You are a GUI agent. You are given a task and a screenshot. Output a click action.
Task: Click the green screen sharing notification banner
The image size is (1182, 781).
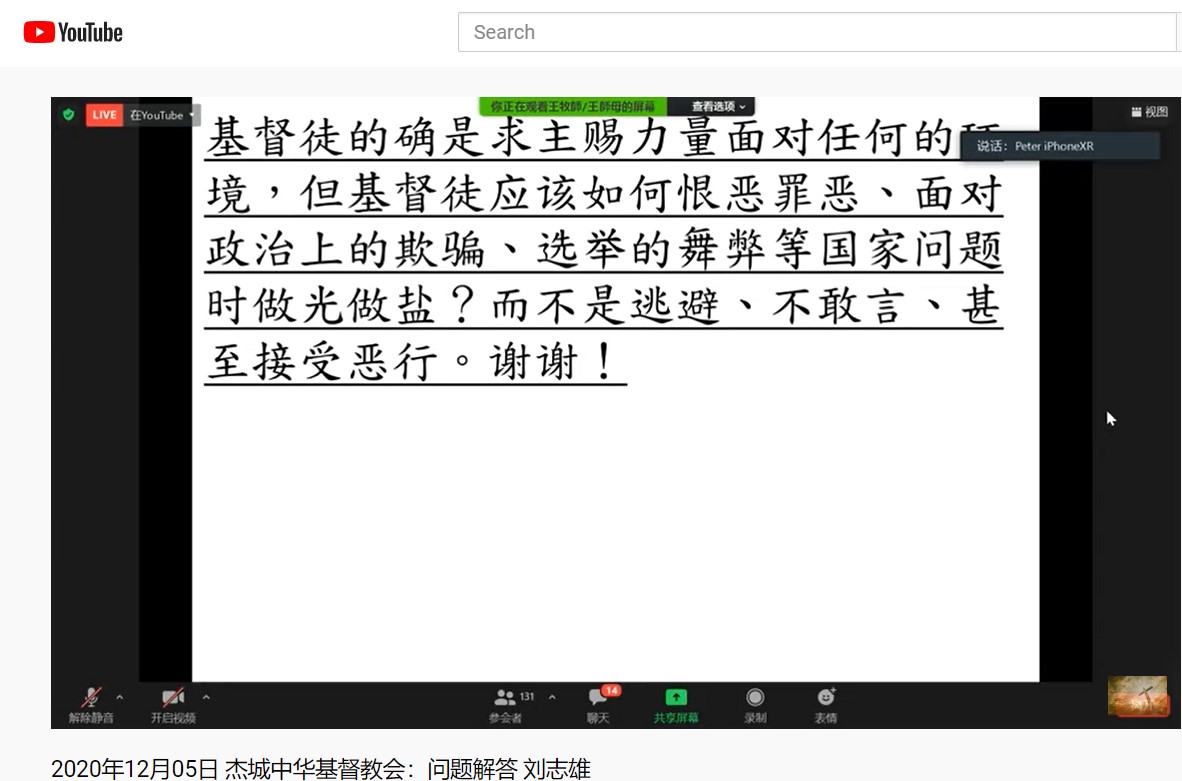(573, 106)
